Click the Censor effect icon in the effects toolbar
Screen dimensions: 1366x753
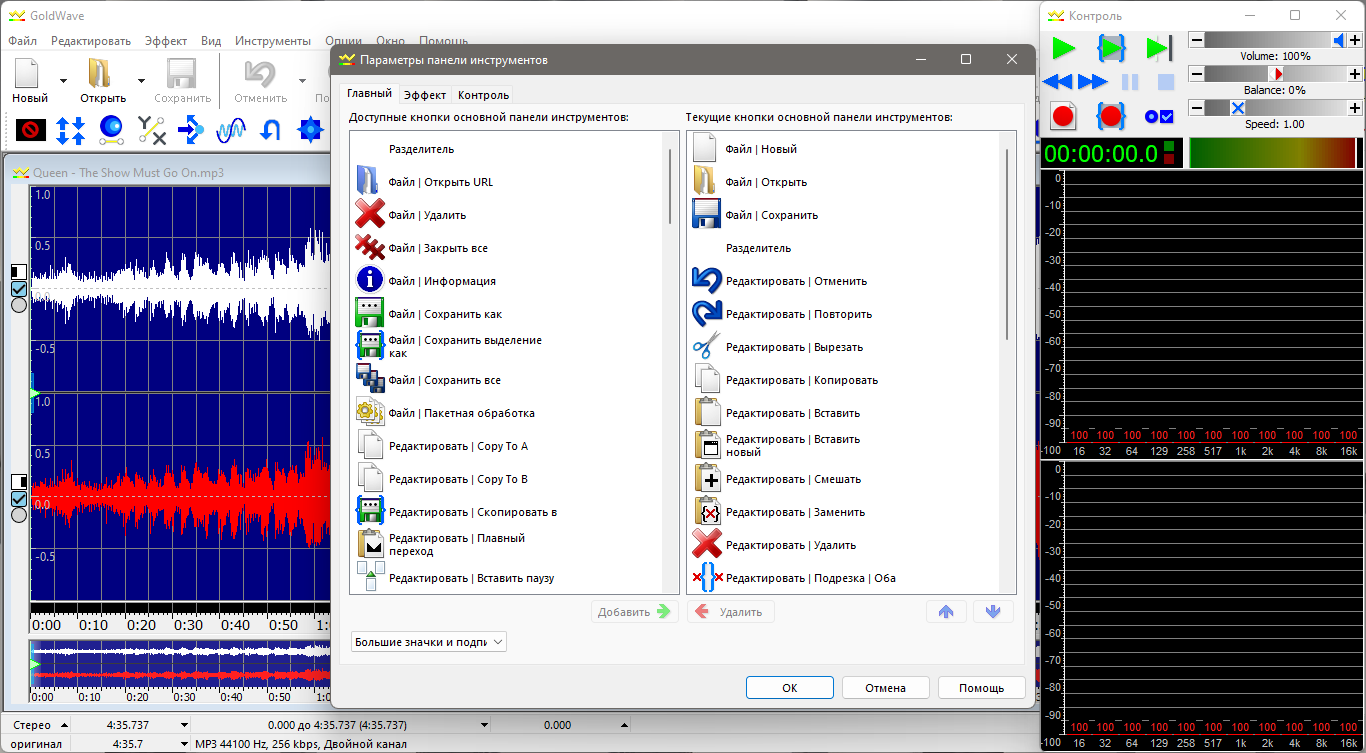pyautogui.click(x=31, y=128)
